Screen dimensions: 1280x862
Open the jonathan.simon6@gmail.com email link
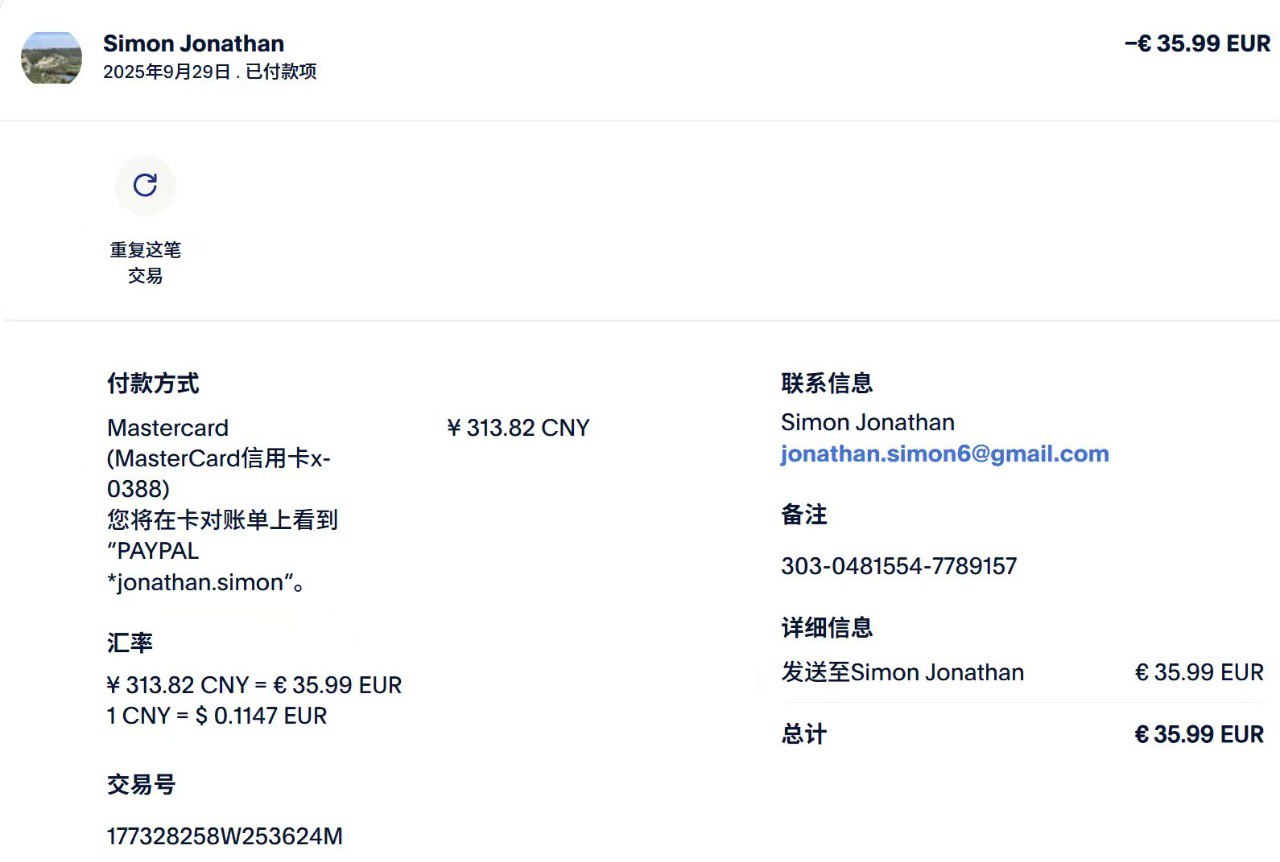tap(944, 454)
